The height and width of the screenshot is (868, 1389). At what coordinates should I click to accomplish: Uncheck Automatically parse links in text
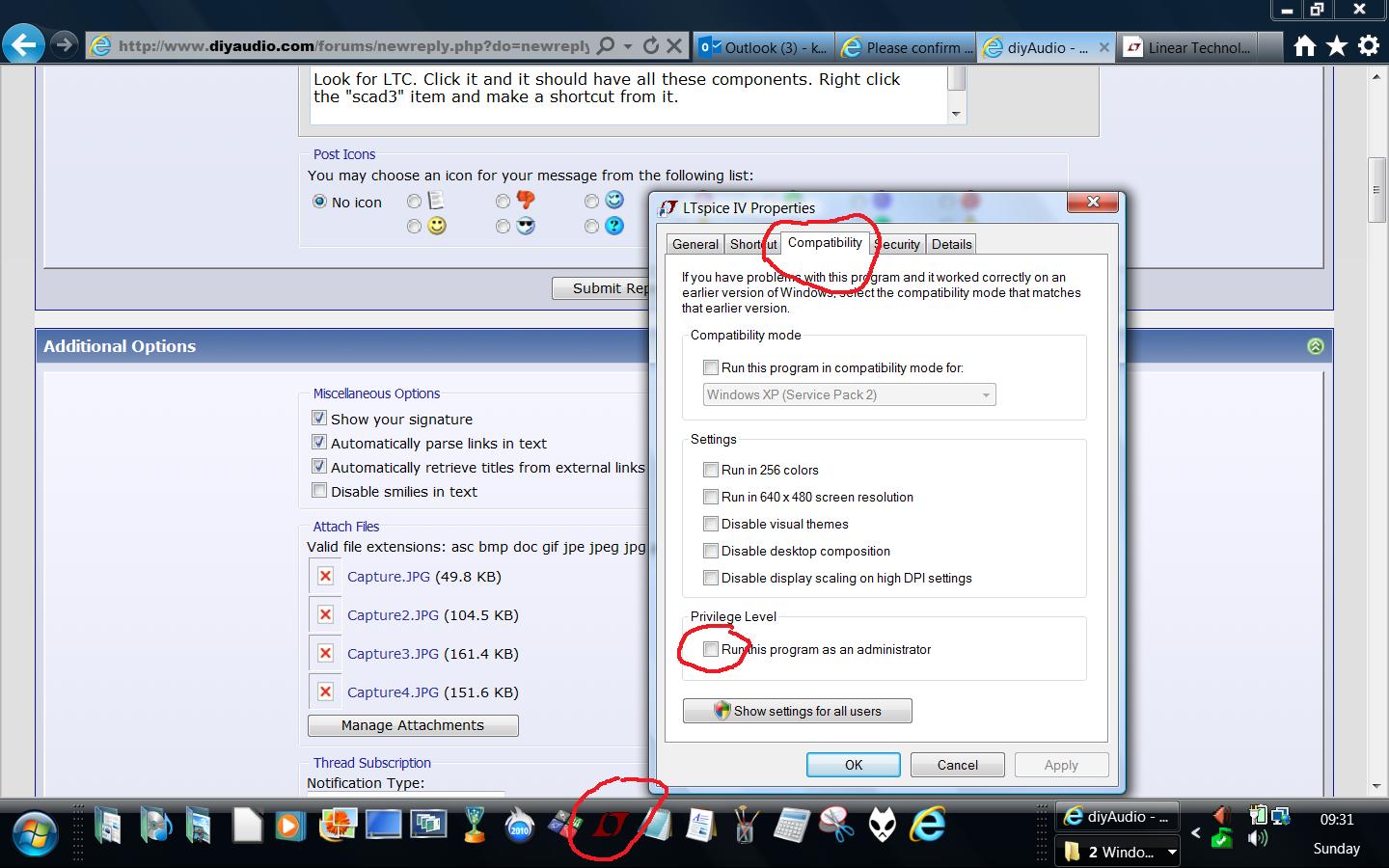pos(319,443)
